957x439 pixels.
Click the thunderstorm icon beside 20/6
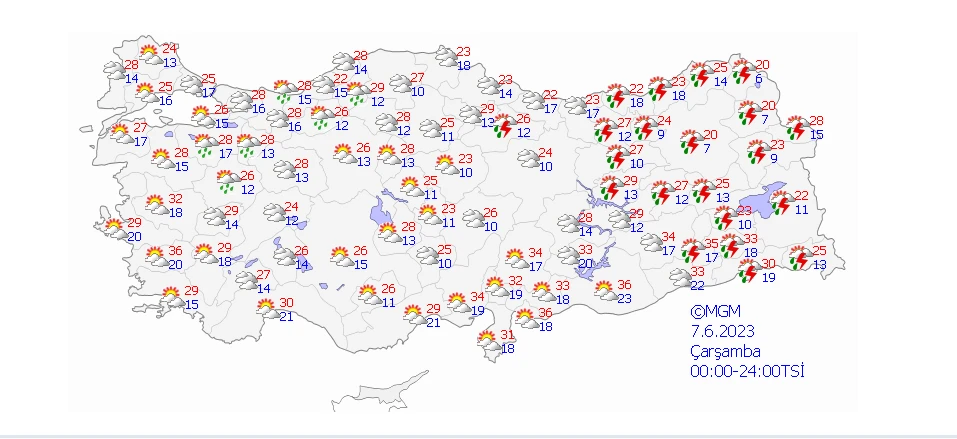point(743,72)
